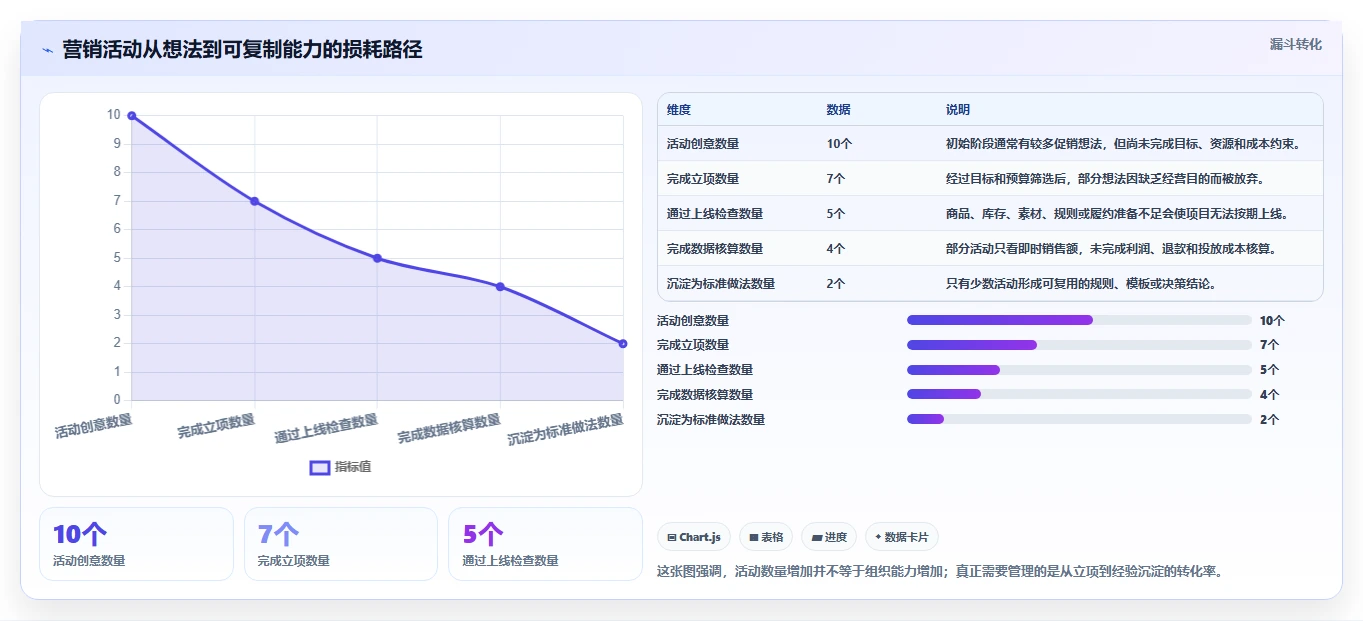Screen dimensions: 1363x621
Task: Click the 完成数据核算数量 progress bar
Action: pos(1079,394)
